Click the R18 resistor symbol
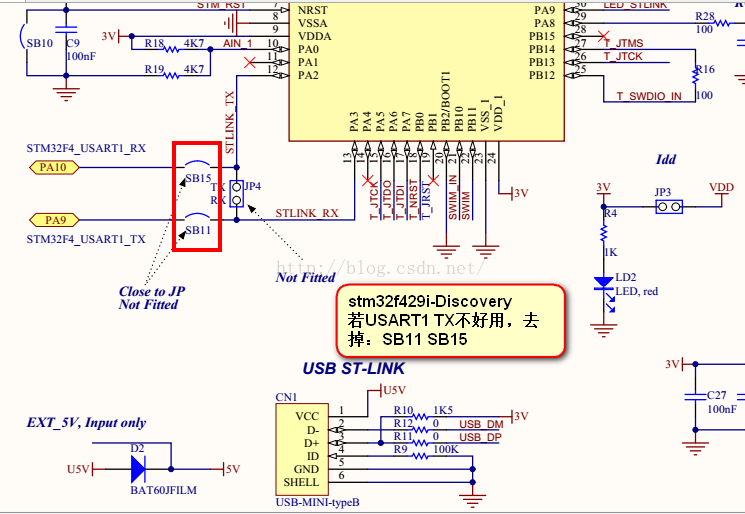This screenshot has height=514, width=745. 171,49
